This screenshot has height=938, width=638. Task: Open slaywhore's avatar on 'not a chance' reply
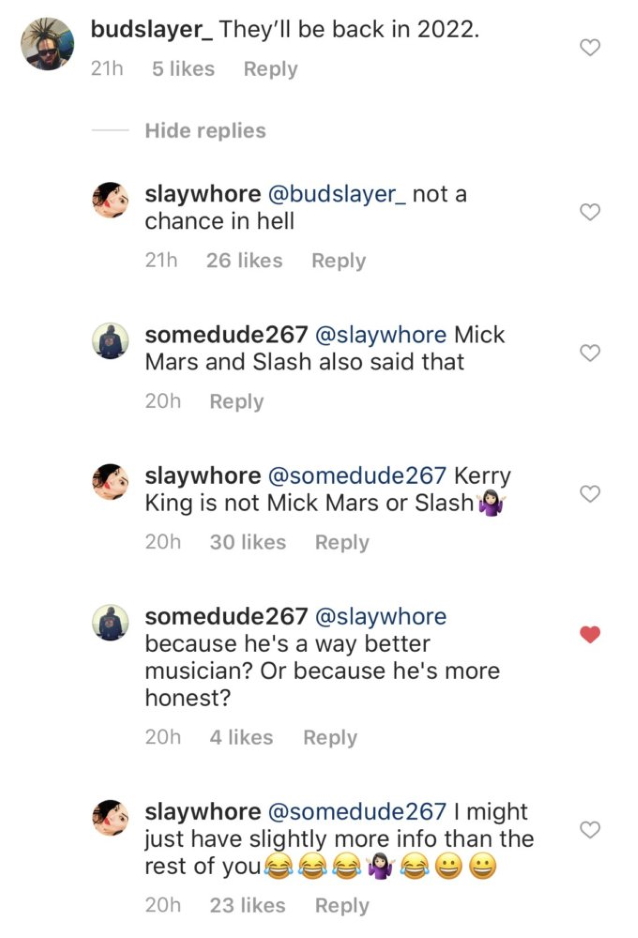(x=111, y=200)
